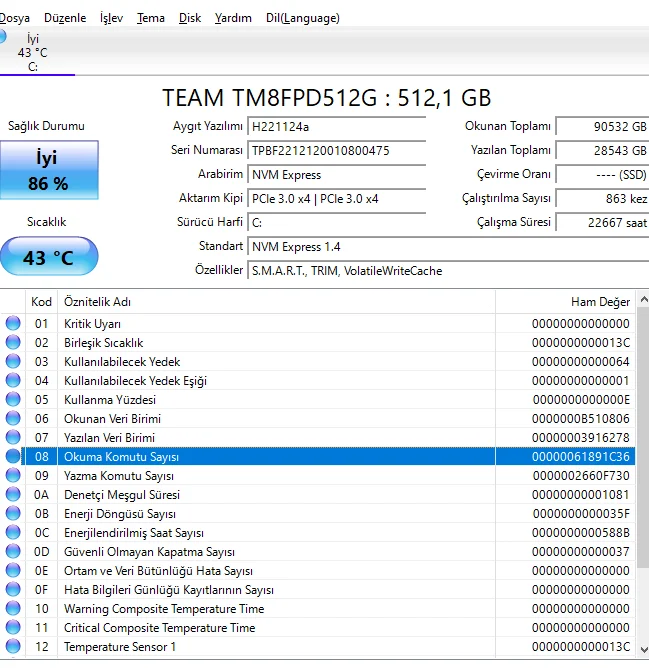Click the Çalıştırılma Sayısı value 863 kez
The height and width of the screenshot is (668, 649).
pyautogui.click(x=603, y=199)
